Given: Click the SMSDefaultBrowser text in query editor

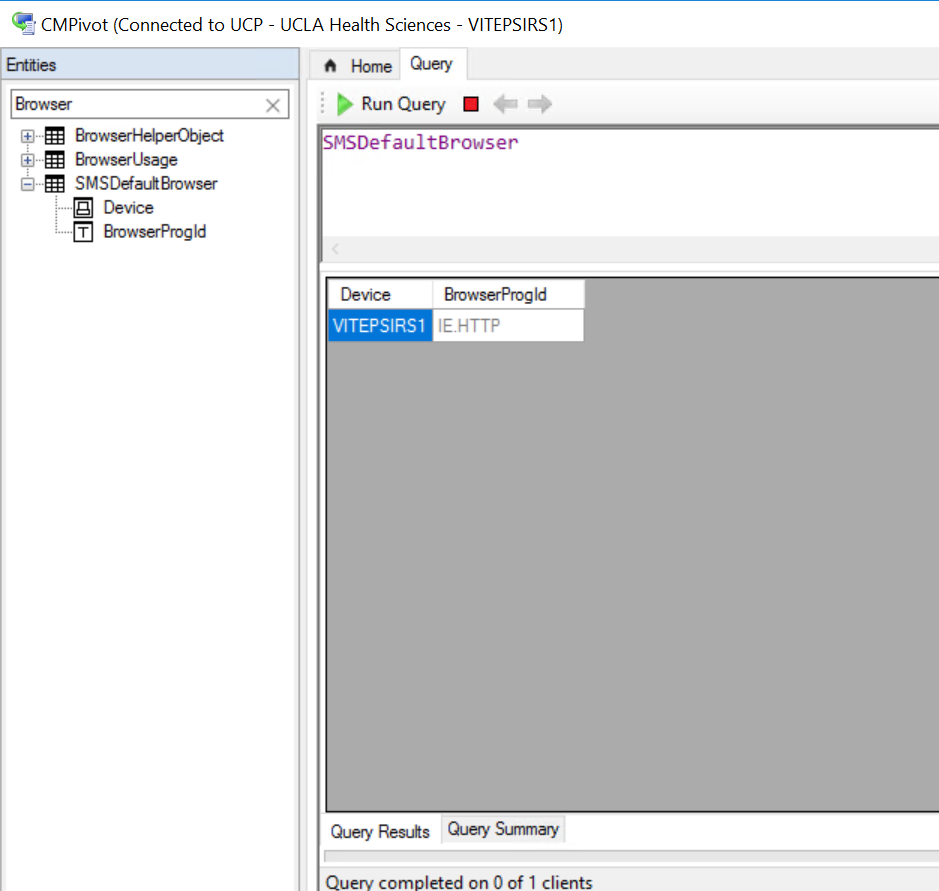Looking at the screenshot, I should click(x=420, y=143).
